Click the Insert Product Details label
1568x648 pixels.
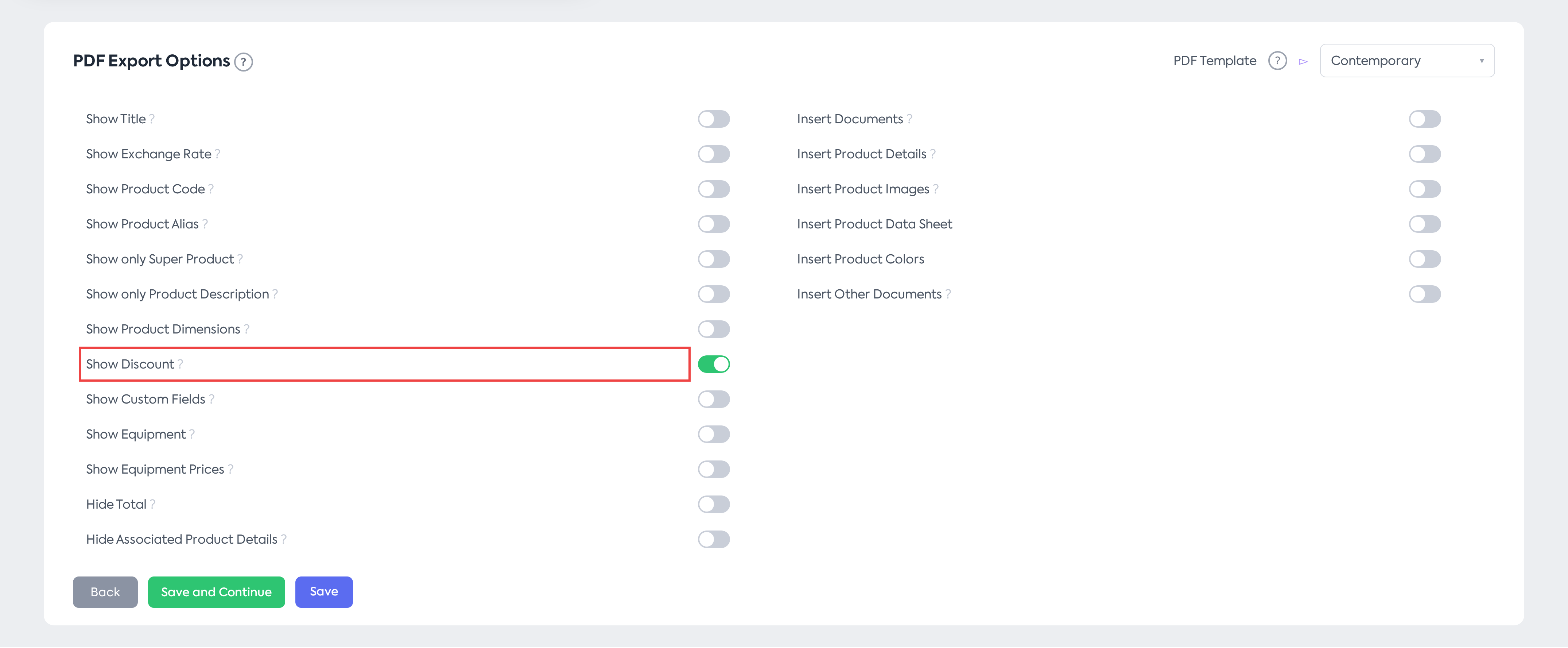click(x=861, y=154)
